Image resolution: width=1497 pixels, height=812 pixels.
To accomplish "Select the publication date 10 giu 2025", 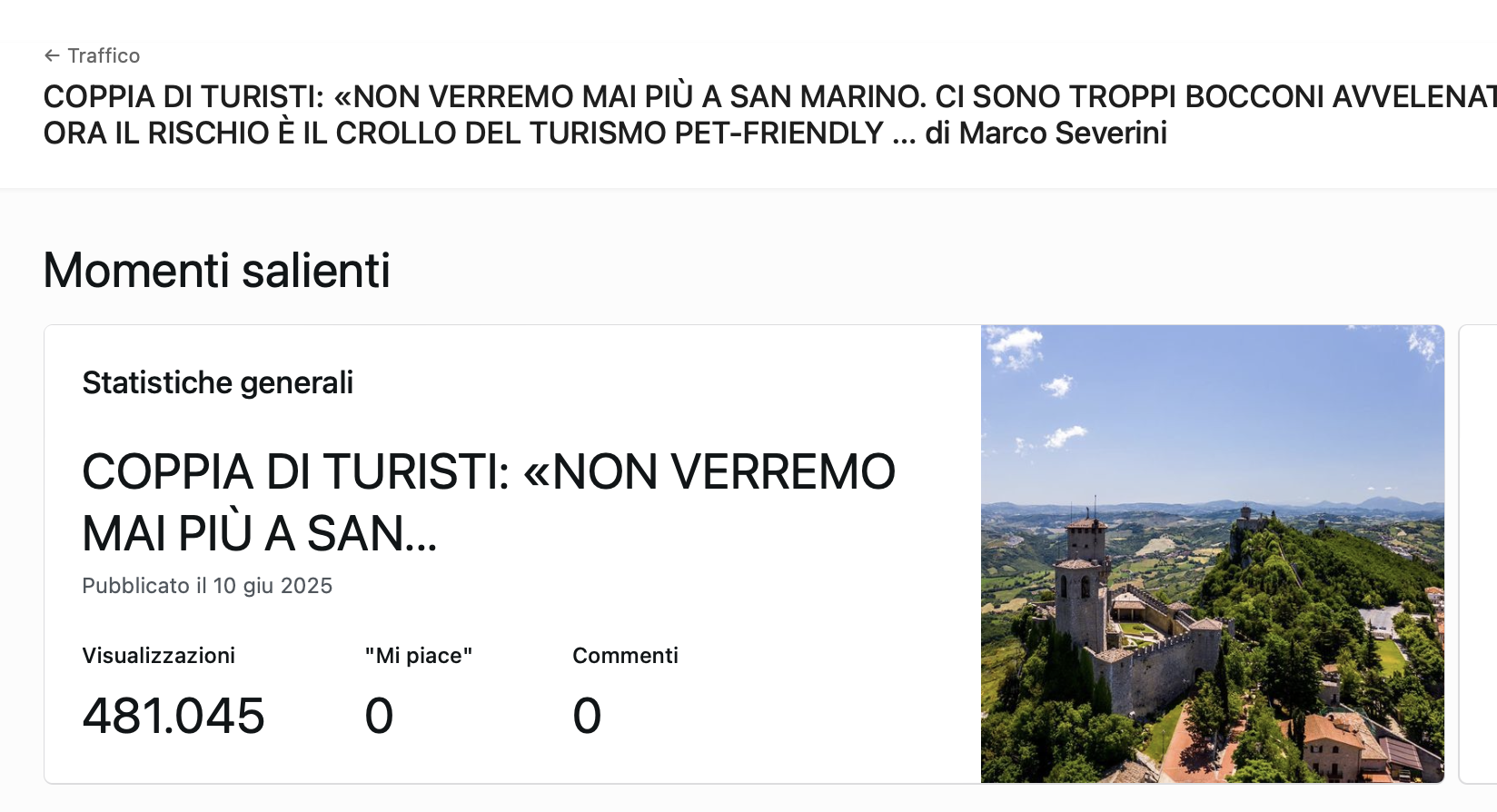I will coord(273,586).
